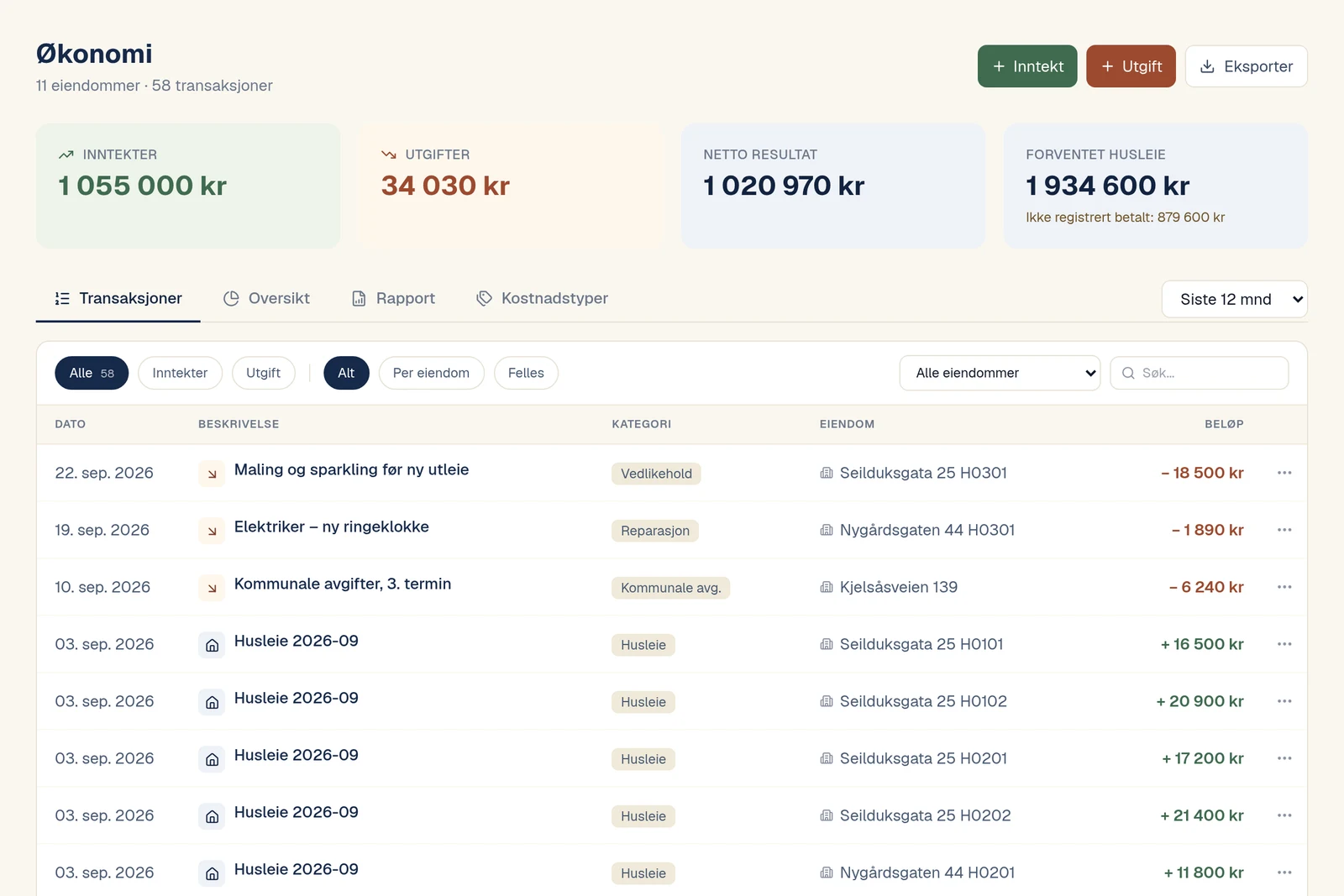Switch to the Oversikt tab
Screen dimensions: 1344x896
(x=266, y=298)
